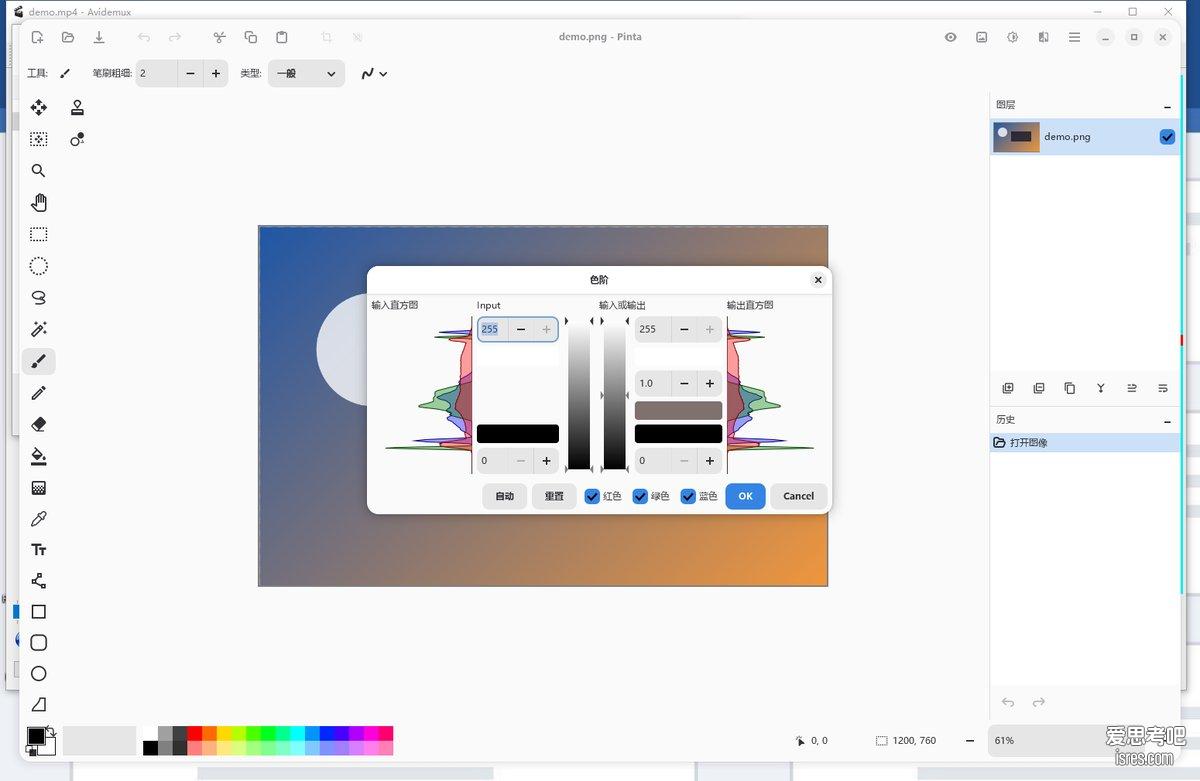1200x781 pixels.
Task: Uncheck the 绿色 channel checkbox
Action: coord(640,496)
